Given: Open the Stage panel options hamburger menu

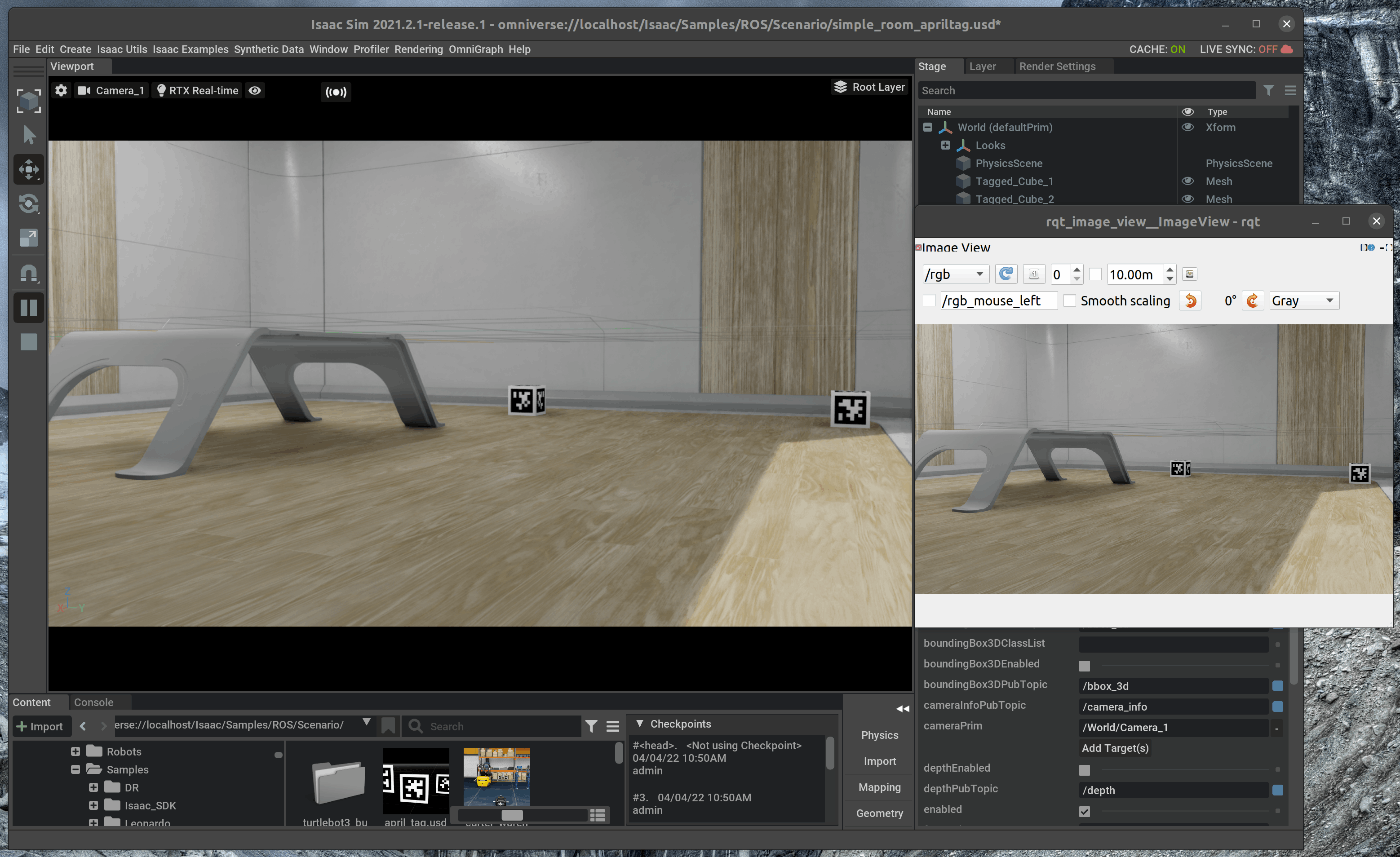Looking at the screenshot, I should 1290,90.
